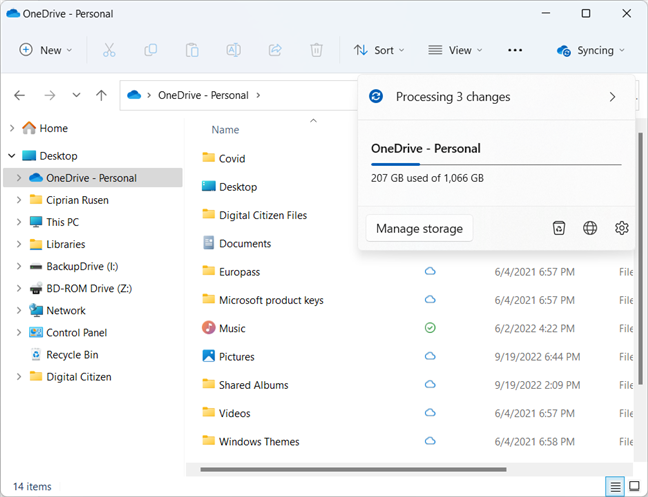Select Recycle Bin in navigation pane
This screenshot has width=648, height=497.
[72, 354]
